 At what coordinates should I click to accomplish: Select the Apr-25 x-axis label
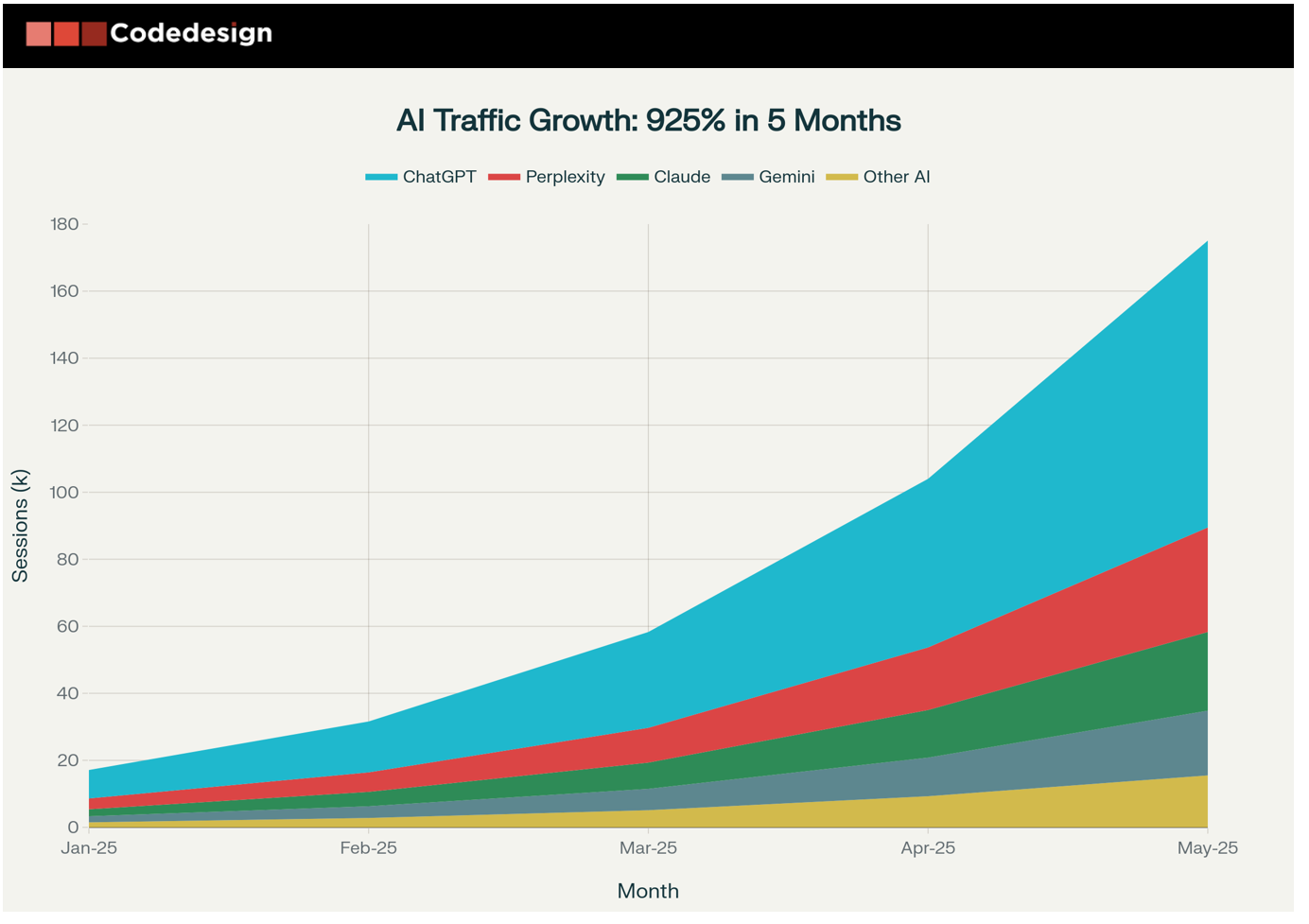tap(927, 848)
